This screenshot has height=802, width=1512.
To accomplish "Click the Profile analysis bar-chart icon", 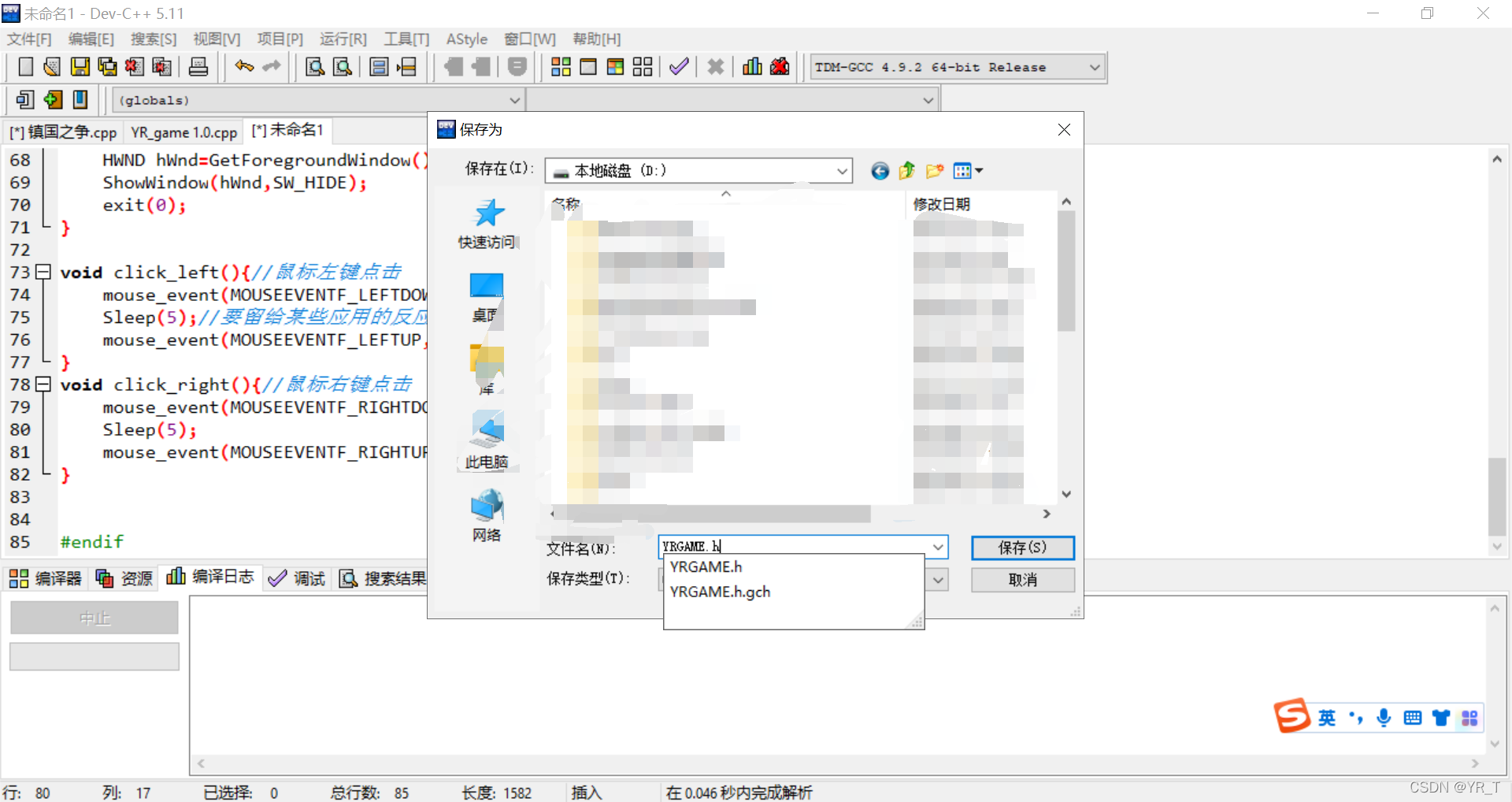I will (752, 67).
